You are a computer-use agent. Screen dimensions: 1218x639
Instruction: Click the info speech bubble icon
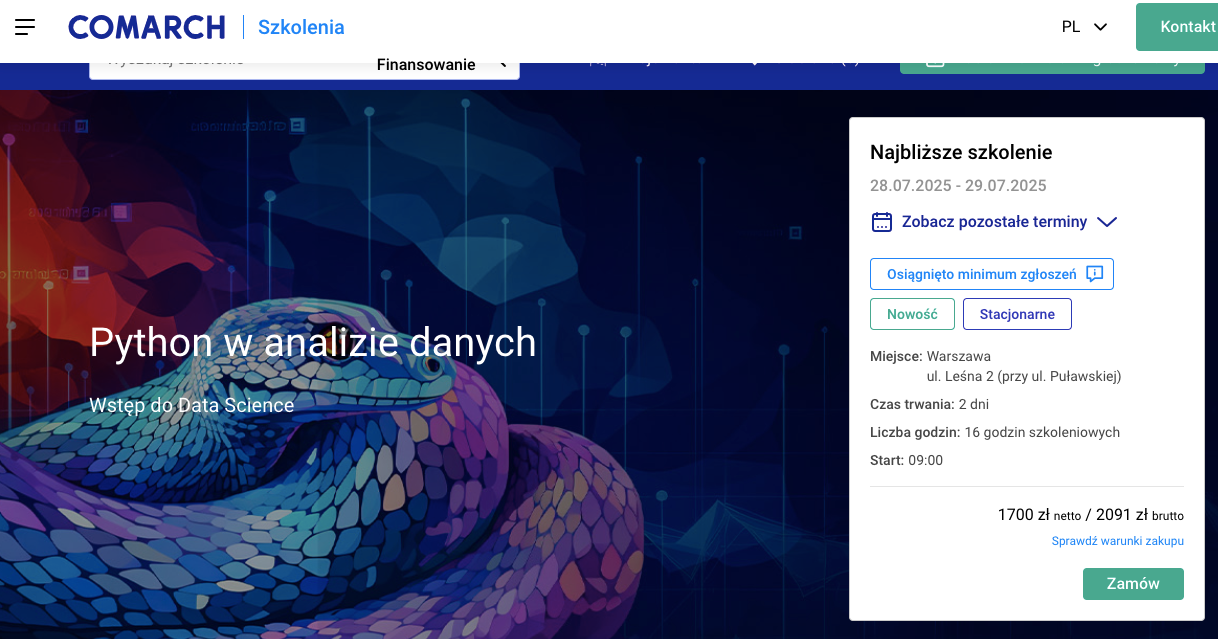pos(1095,274)
